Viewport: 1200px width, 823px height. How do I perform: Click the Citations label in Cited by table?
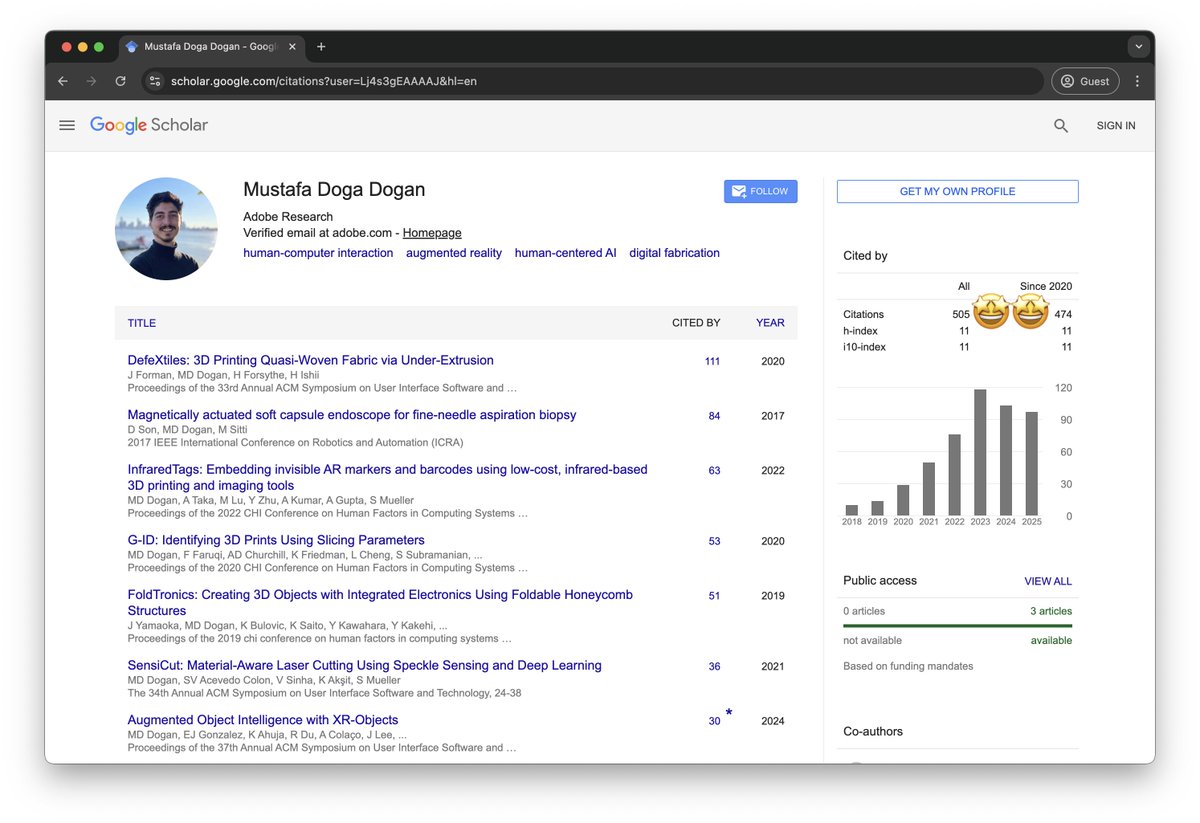pyautogui.click(x=863, y=314)
